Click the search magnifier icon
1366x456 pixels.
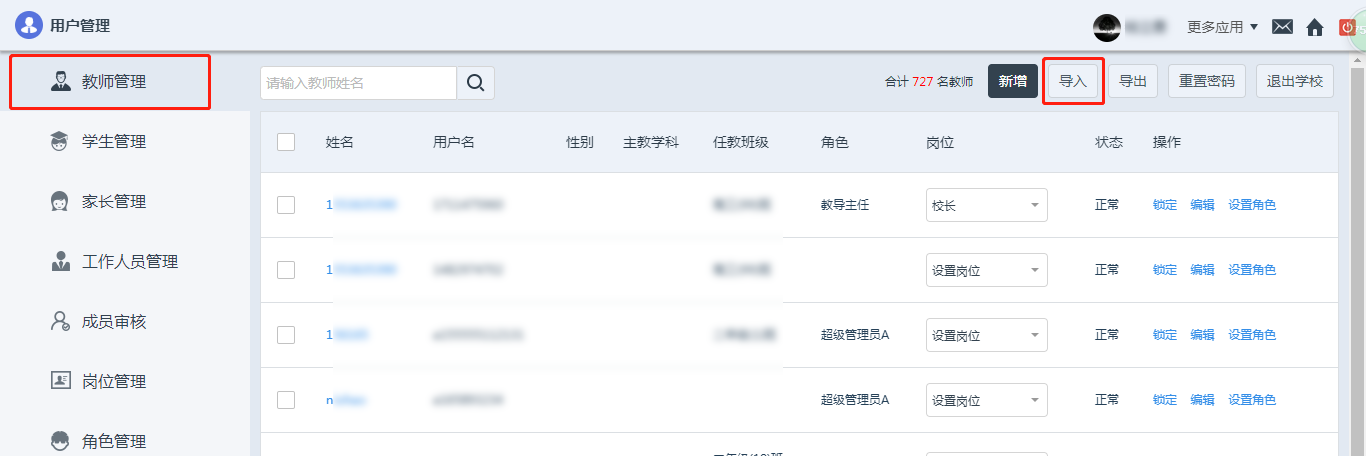[476, 83]
